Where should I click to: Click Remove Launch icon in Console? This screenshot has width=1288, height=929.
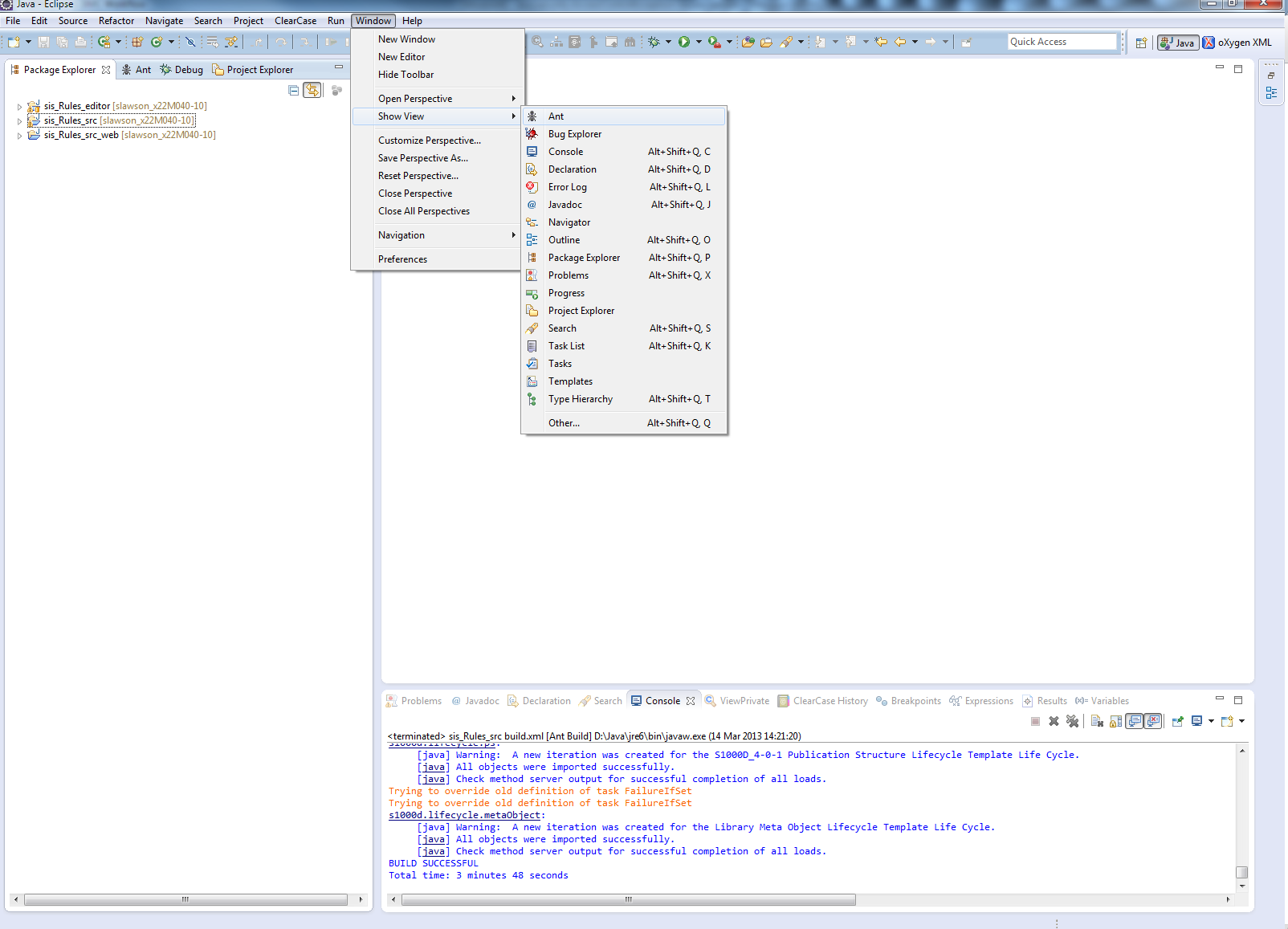pyautogui.click(x=1054, y=721)
